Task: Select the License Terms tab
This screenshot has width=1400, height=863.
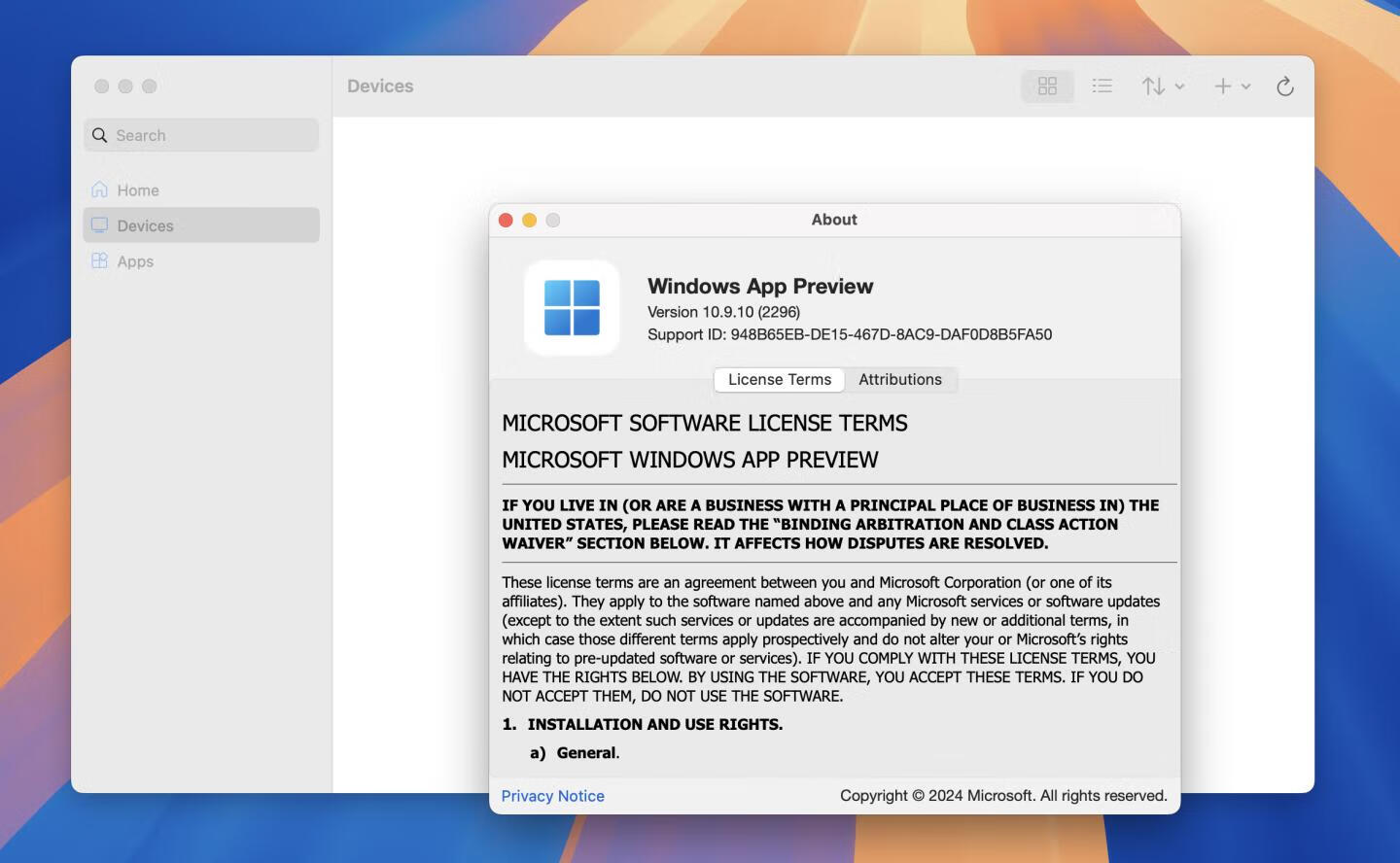Action: click(780, 380)
